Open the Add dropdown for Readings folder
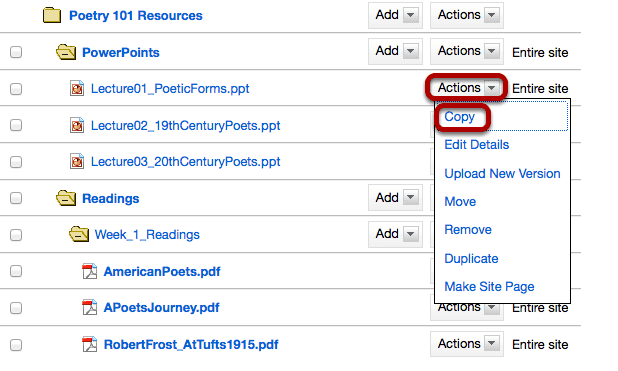 pyautogui.click(x=395, y=198)
